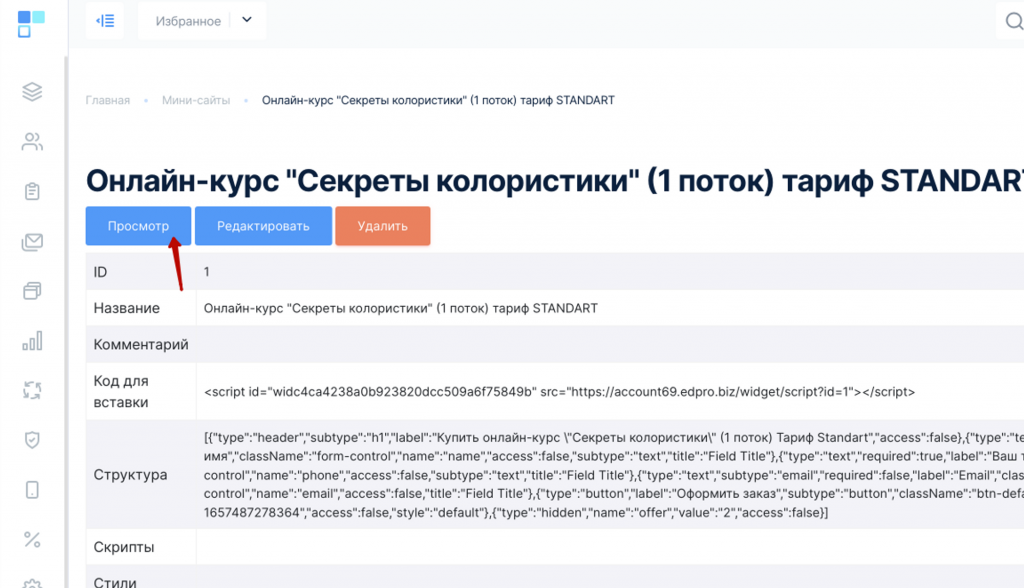Collapse the sidebar with the menu toggle icon
Screen dimensions: 1024x588
click(105, 21)
